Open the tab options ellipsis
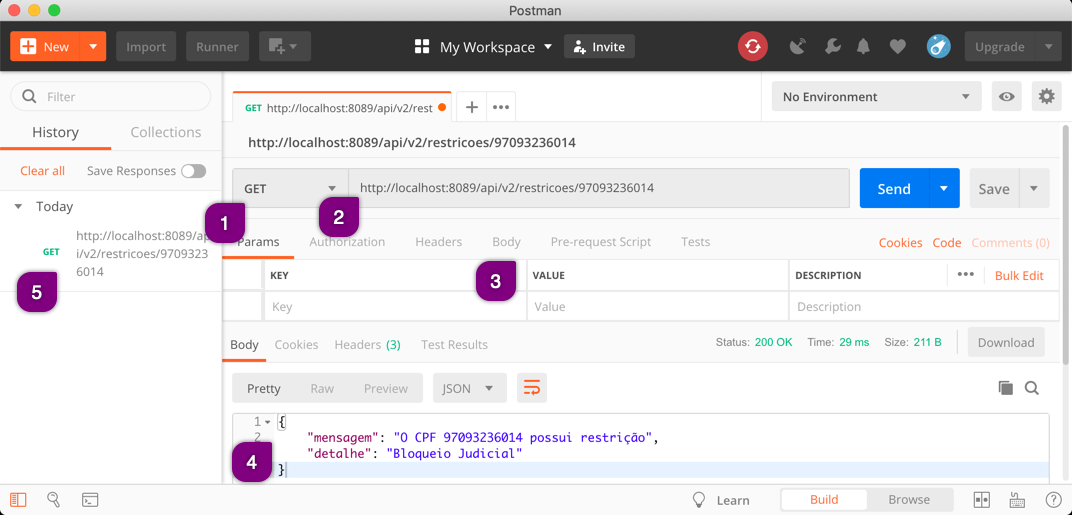Screen dimensions: 1072x515 (501, 107)
